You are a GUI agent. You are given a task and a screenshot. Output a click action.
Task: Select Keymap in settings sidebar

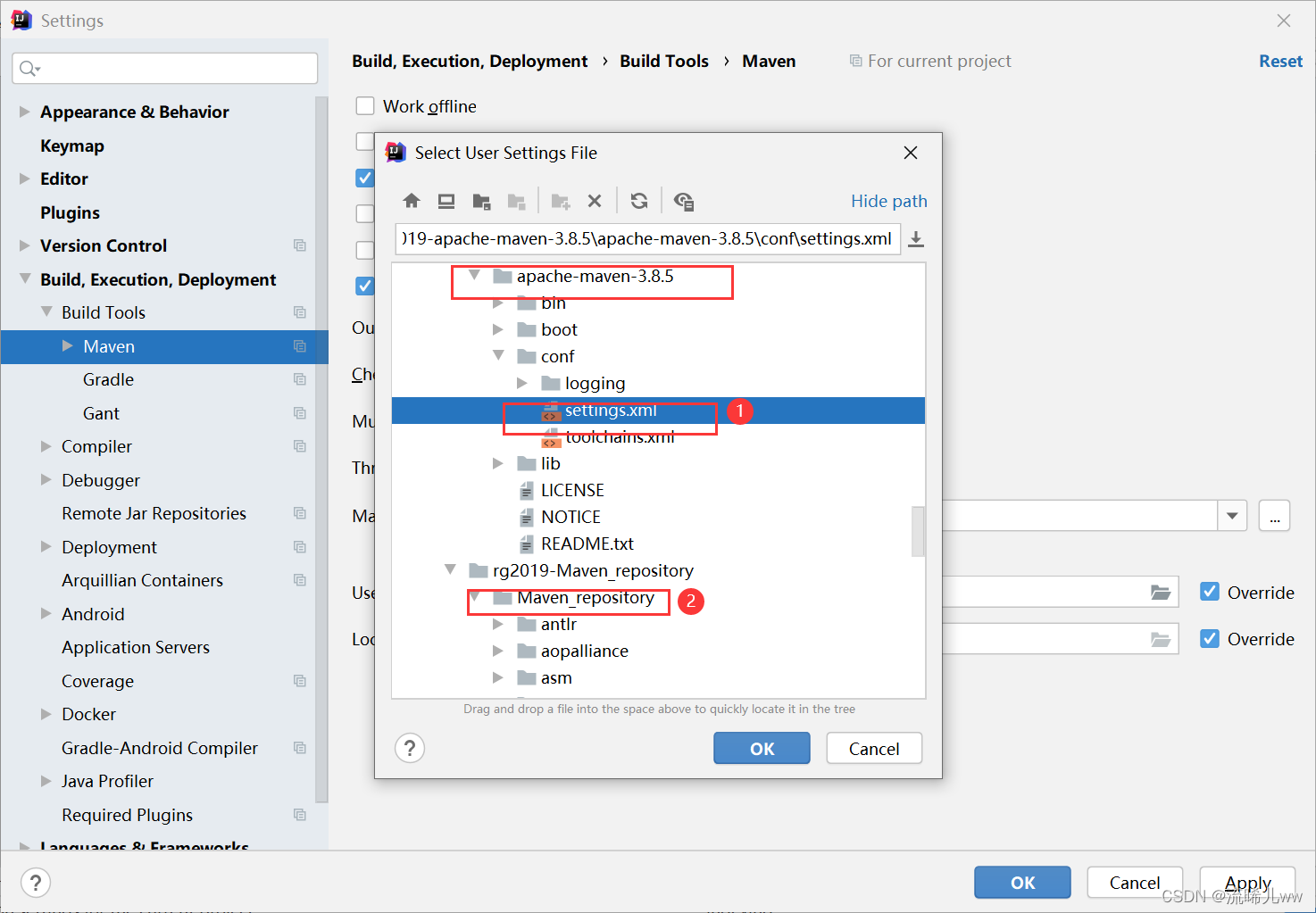(72, 145)
